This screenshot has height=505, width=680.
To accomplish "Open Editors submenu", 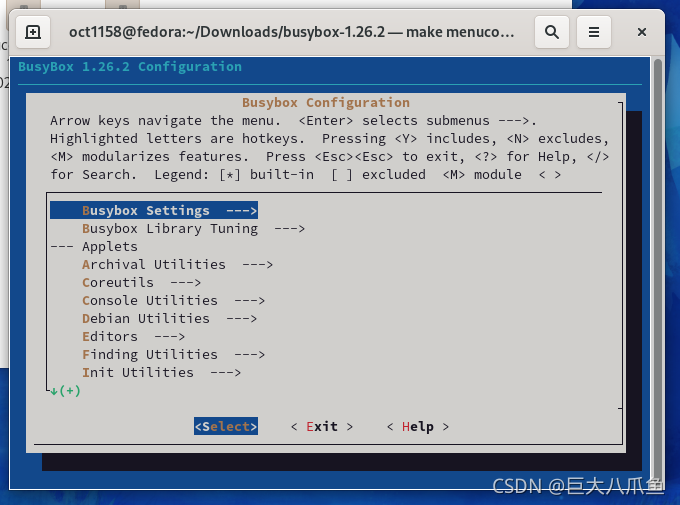I will [x=134, y=337].
